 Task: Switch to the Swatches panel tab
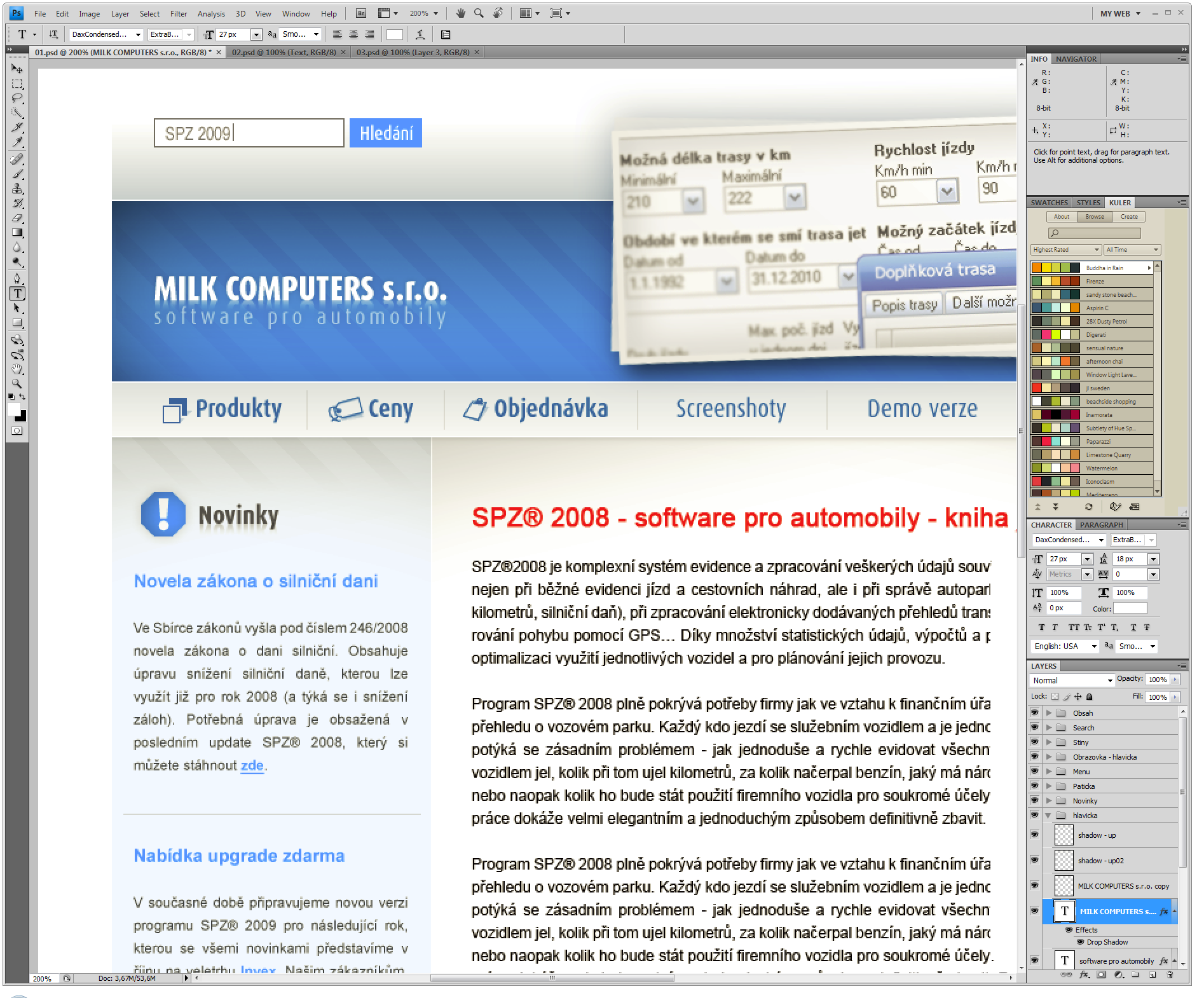point(1050,203)
